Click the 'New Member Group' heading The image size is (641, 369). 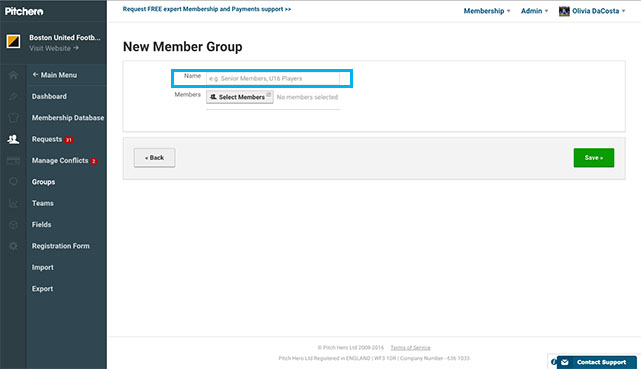point(182,47)
